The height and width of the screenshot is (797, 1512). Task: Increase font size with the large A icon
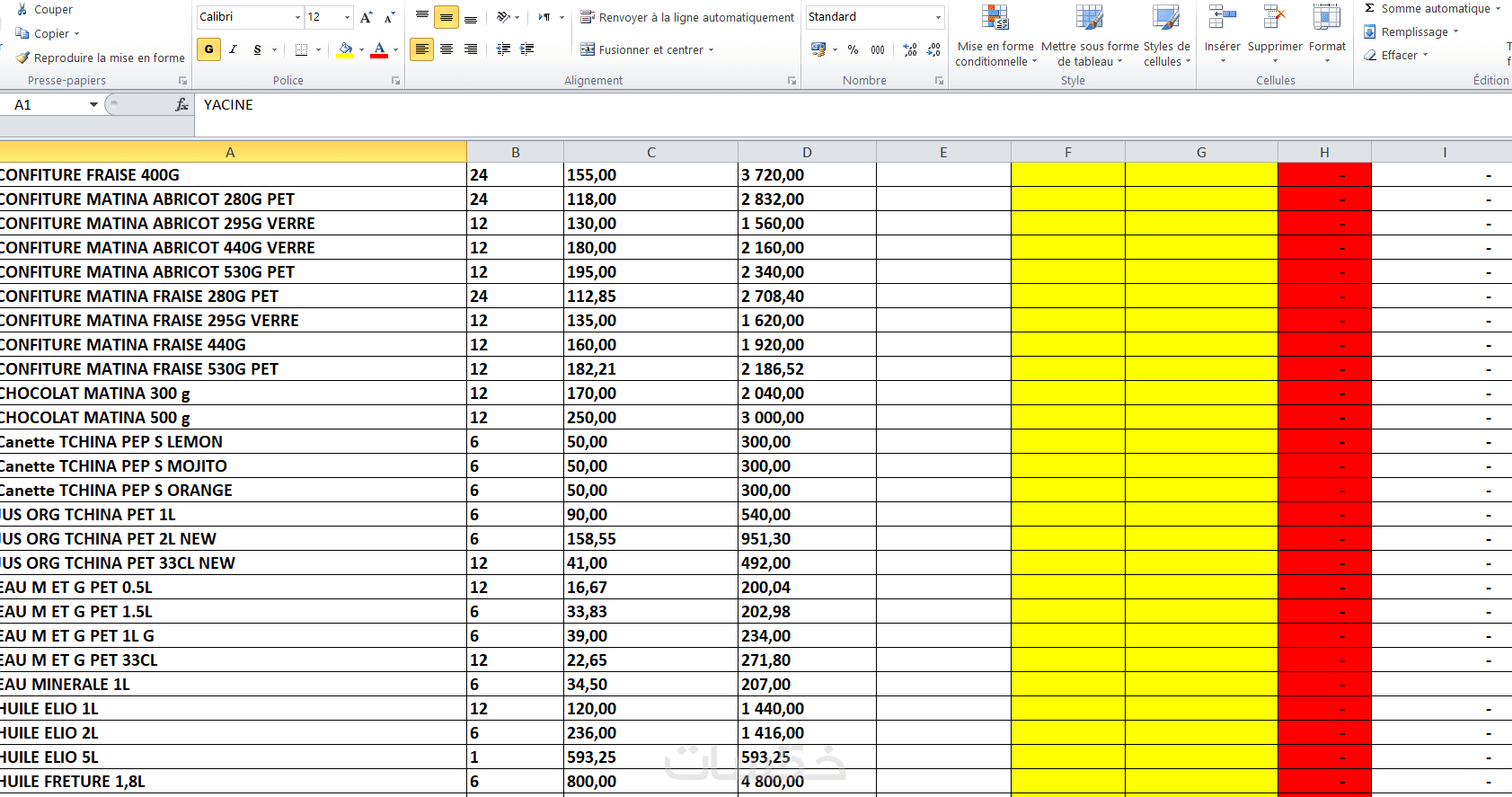click(367, 17)
